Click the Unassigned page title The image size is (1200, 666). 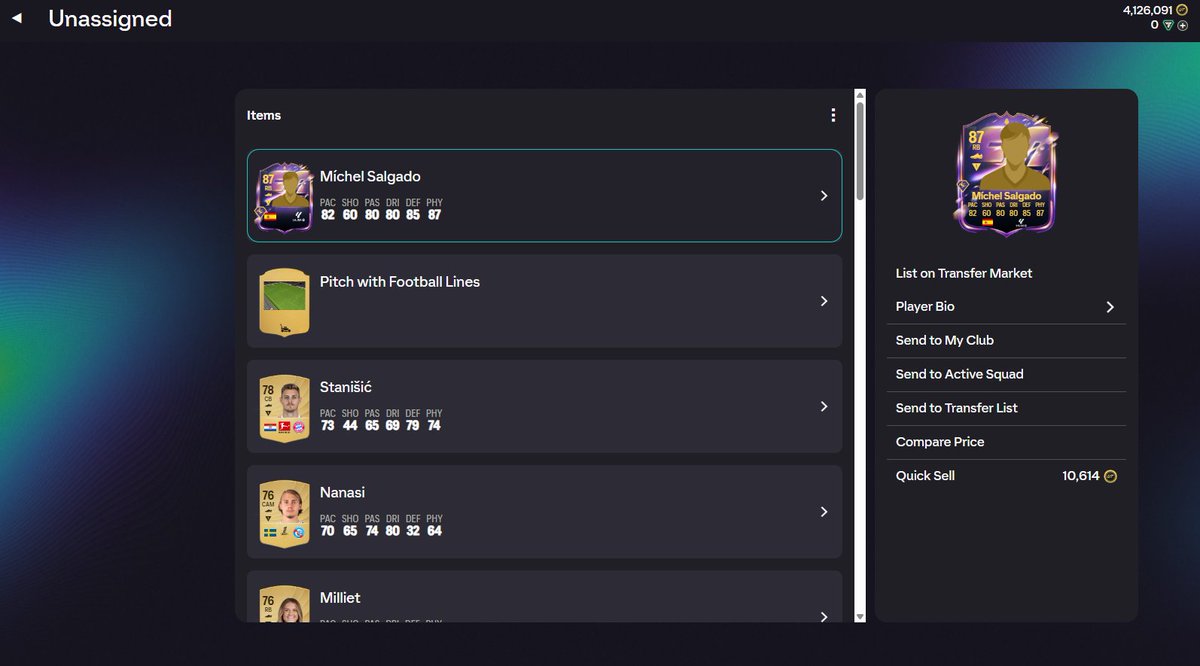(x=110, y=18)
